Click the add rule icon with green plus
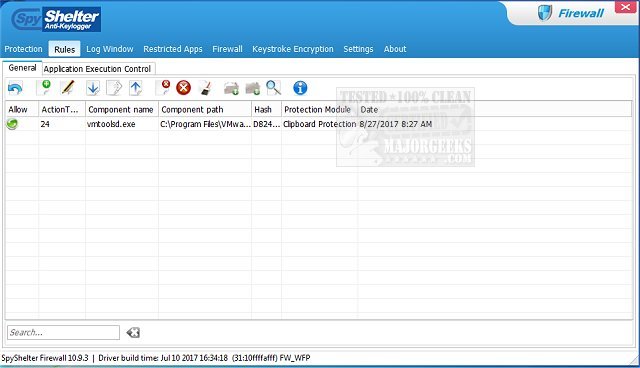Image resolution: width=640 pixels, height=368 pixels. [44, 88]
